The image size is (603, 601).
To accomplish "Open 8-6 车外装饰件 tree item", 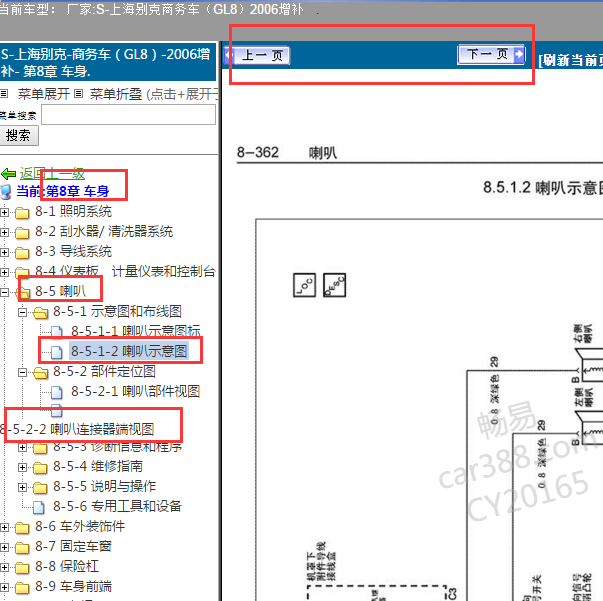I will pyautogui.click(x=80, y=526).
